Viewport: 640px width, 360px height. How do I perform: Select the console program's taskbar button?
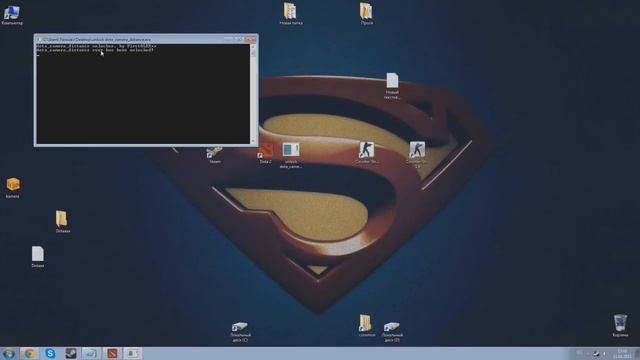pos(133,353)
